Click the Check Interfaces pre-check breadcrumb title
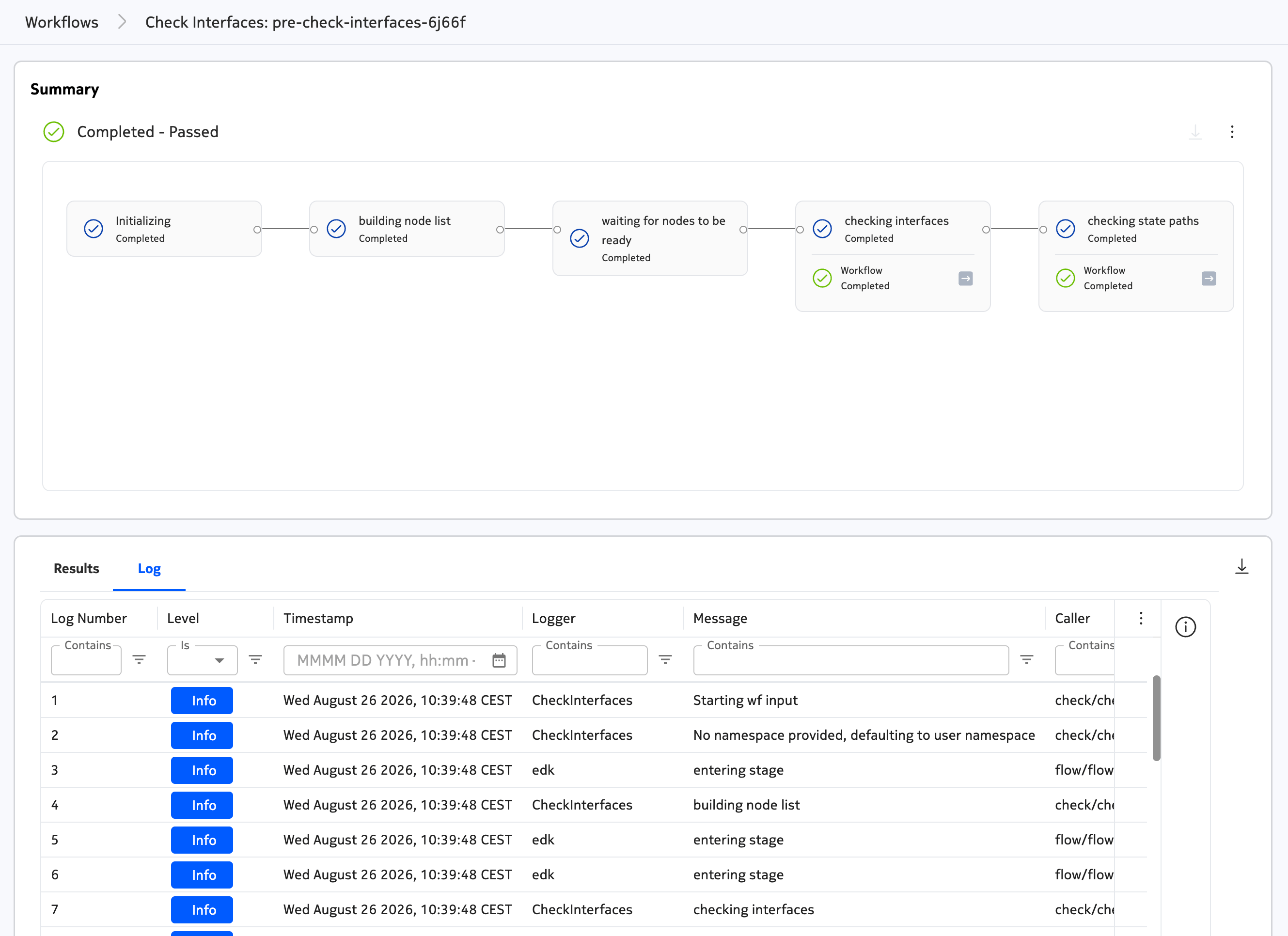Viewport: 1288px width, 936px height. 305,22
